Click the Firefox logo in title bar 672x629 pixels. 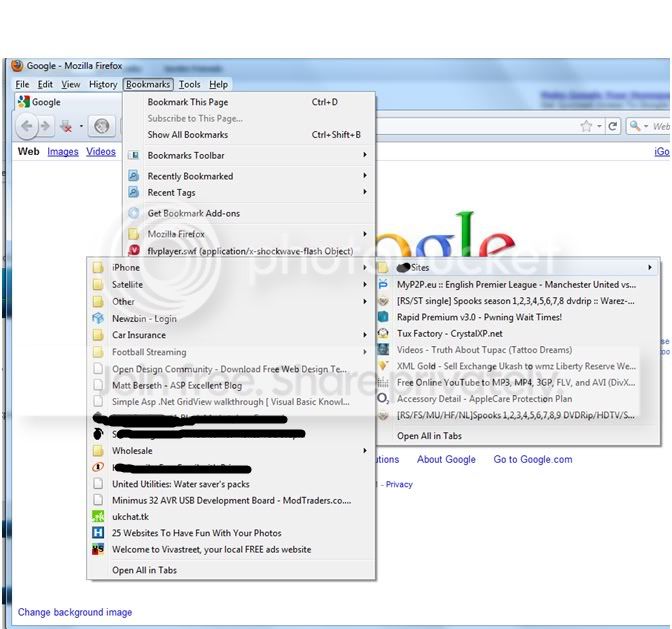[17, 66]
